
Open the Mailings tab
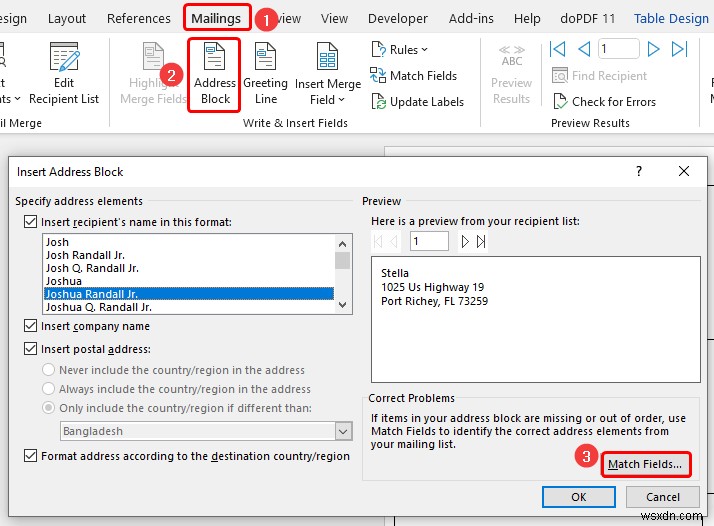[x=216, y=18]
